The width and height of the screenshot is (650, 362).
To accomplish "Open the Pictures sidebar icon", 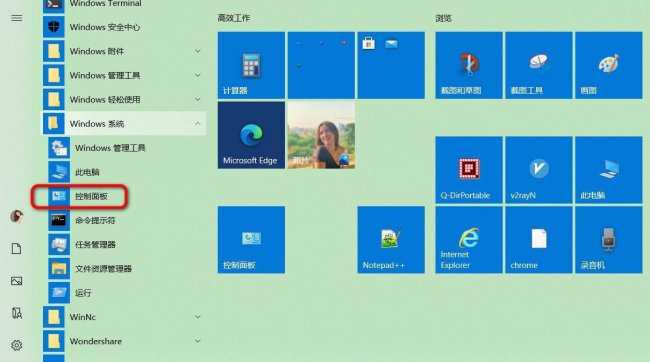I will 17,281.
